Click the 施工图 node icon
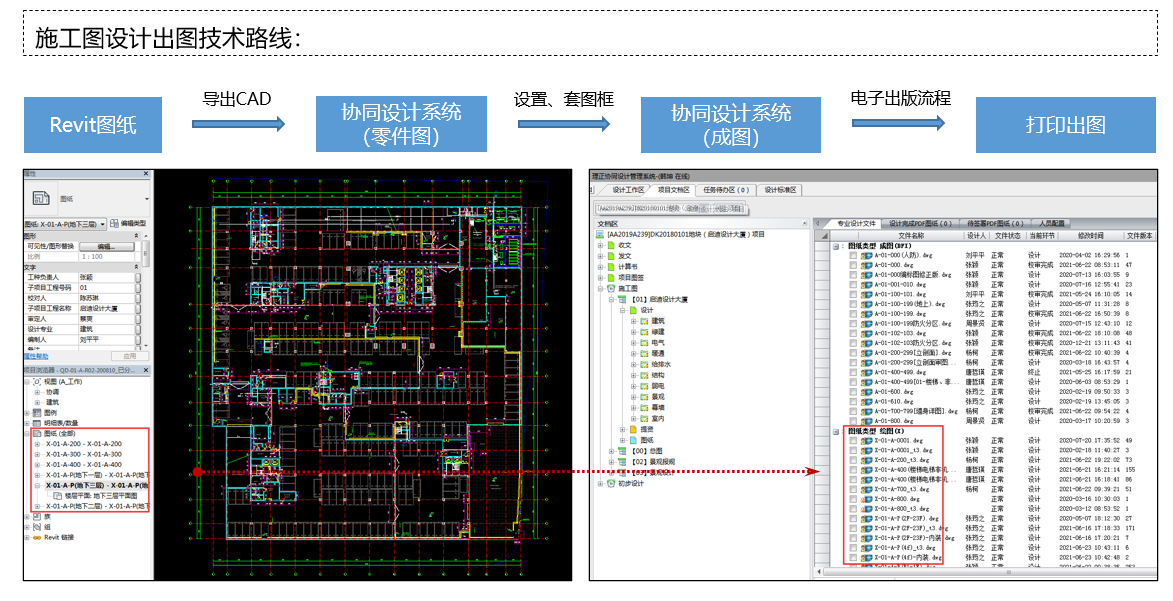 (610, 288)
